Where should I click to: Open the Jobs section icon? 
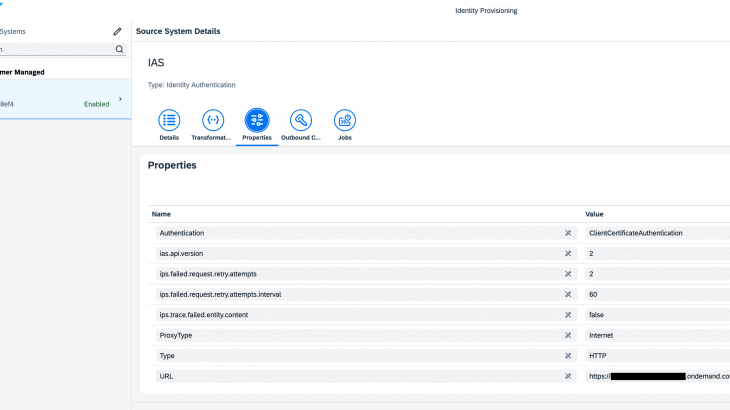344,120
